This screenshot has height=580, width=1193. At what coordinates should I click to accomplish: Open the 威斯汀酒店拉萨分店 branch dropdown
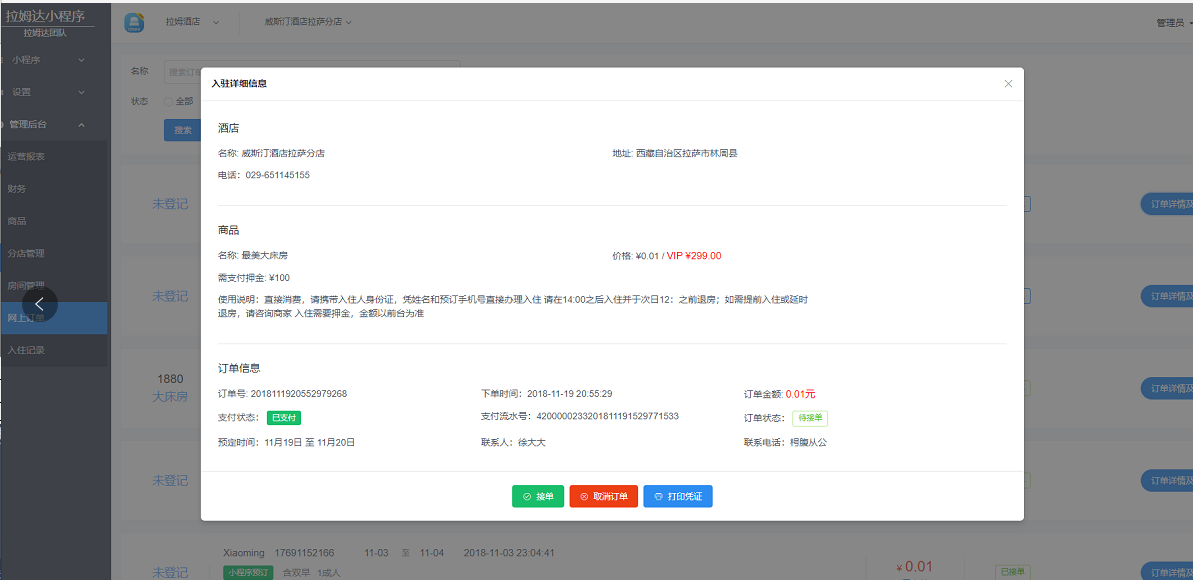tap(307, 23)
